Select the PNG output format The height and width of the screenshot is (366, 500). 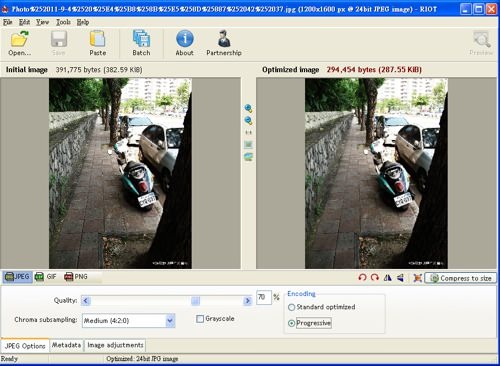[x=76, y=277]
